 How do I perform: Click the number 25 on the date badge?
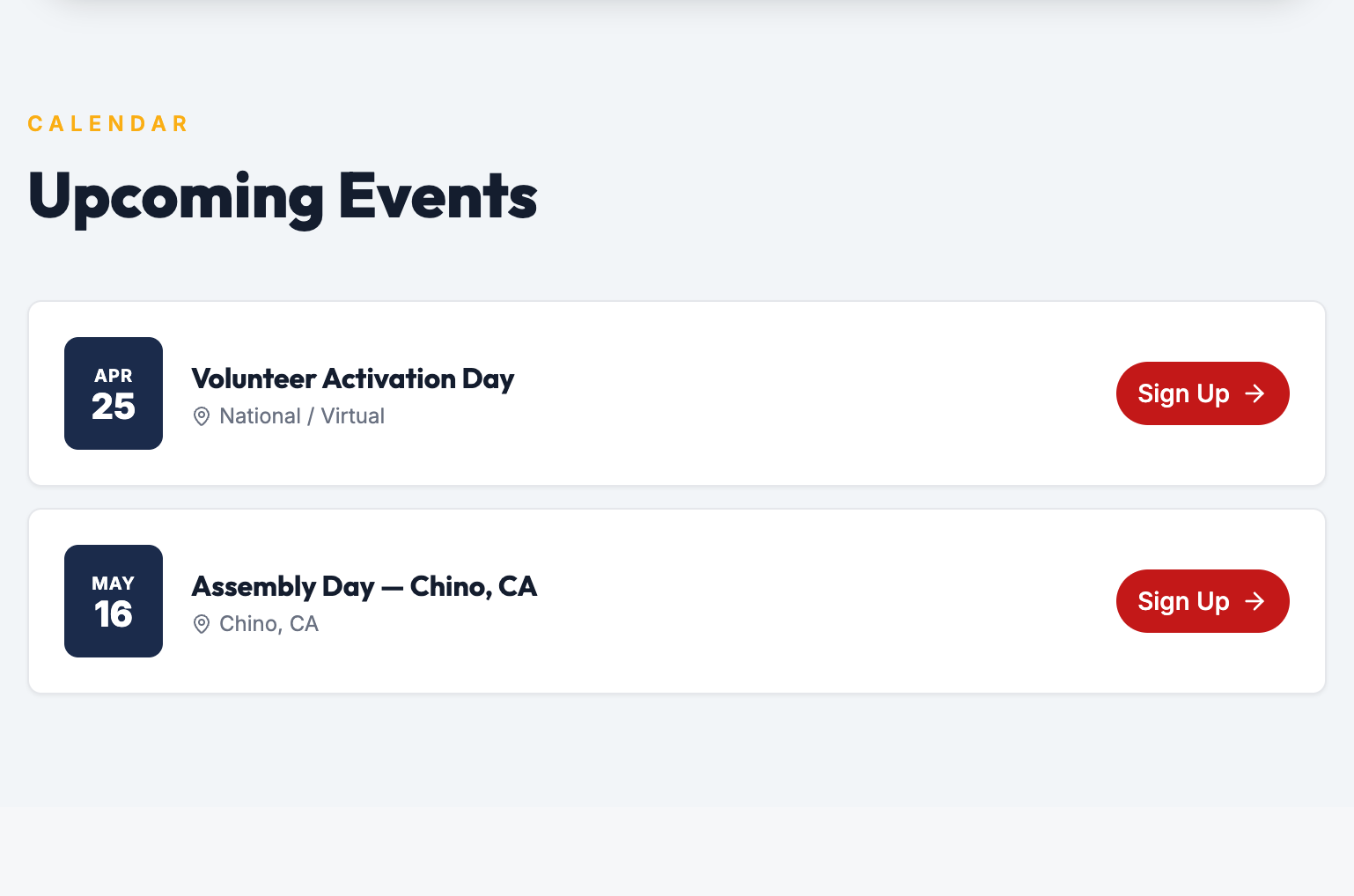[x=113, y=407]
